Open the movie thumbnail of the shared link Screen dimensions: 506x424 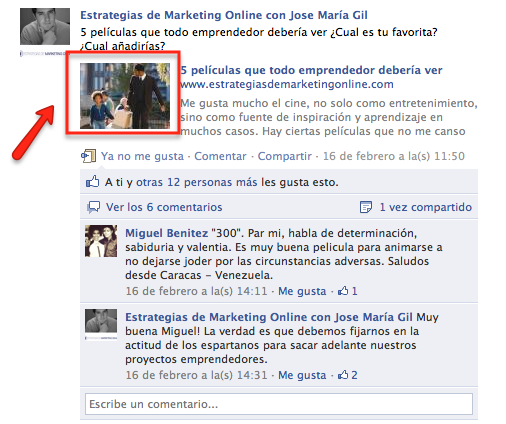125,96
